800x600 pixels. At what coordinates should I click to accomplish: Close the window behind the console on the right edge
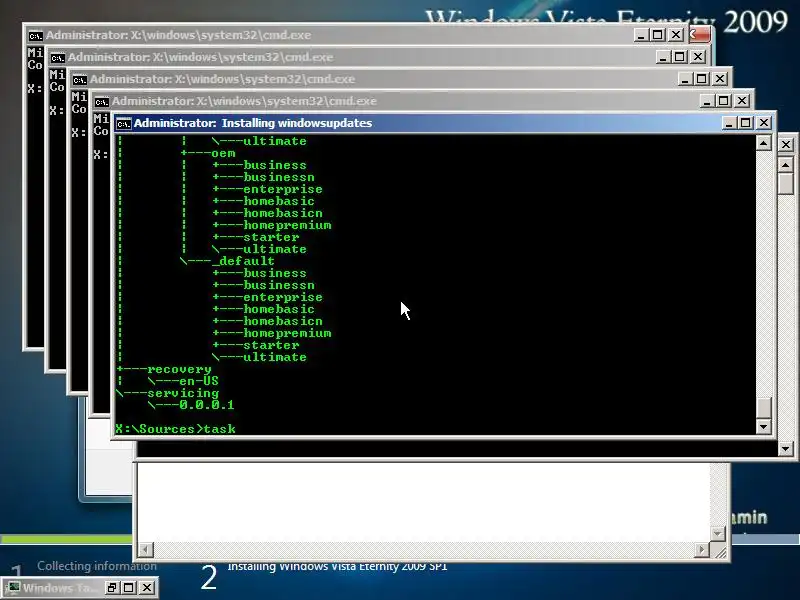[786, 145]
